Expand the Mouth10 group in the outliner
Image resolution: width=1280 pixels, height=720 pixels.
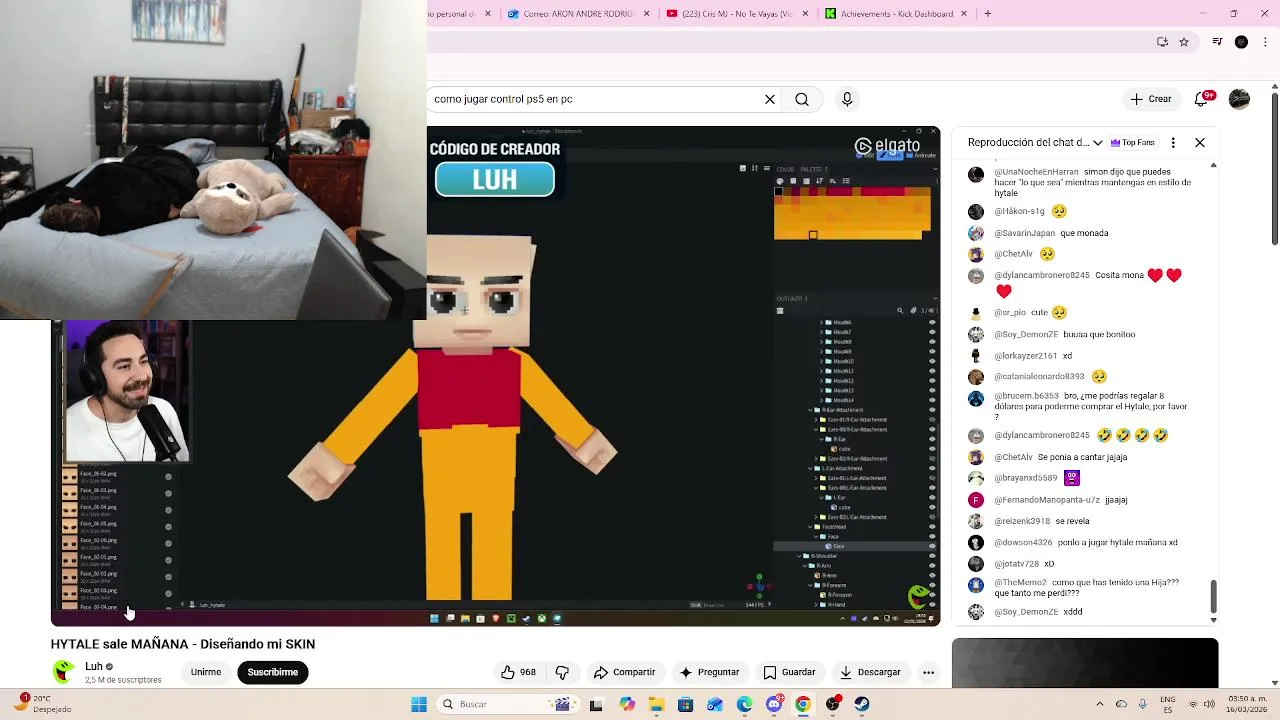click(822, 361)
